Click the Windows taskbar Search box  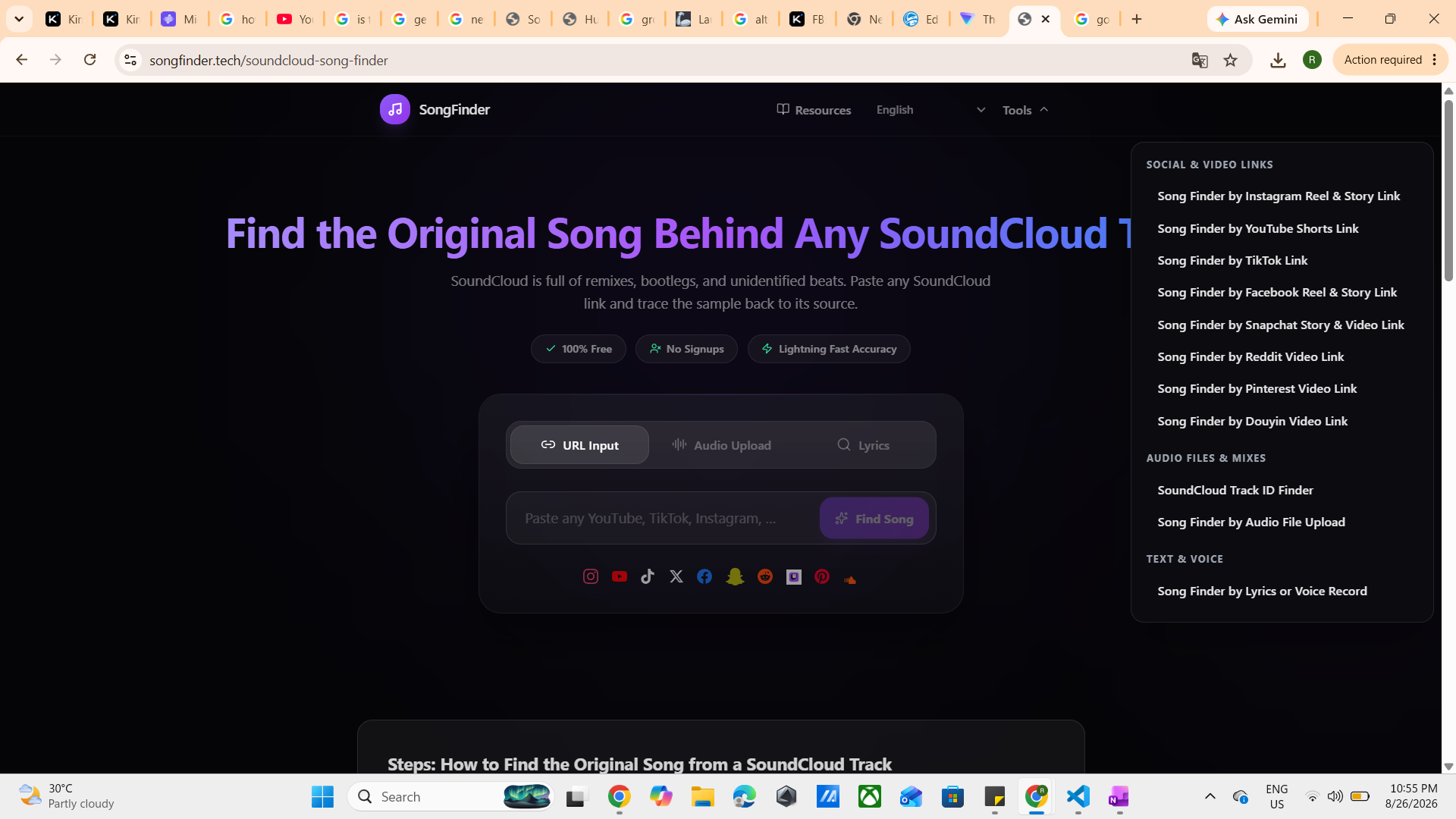pyautogui.click(x=451, y=797)
